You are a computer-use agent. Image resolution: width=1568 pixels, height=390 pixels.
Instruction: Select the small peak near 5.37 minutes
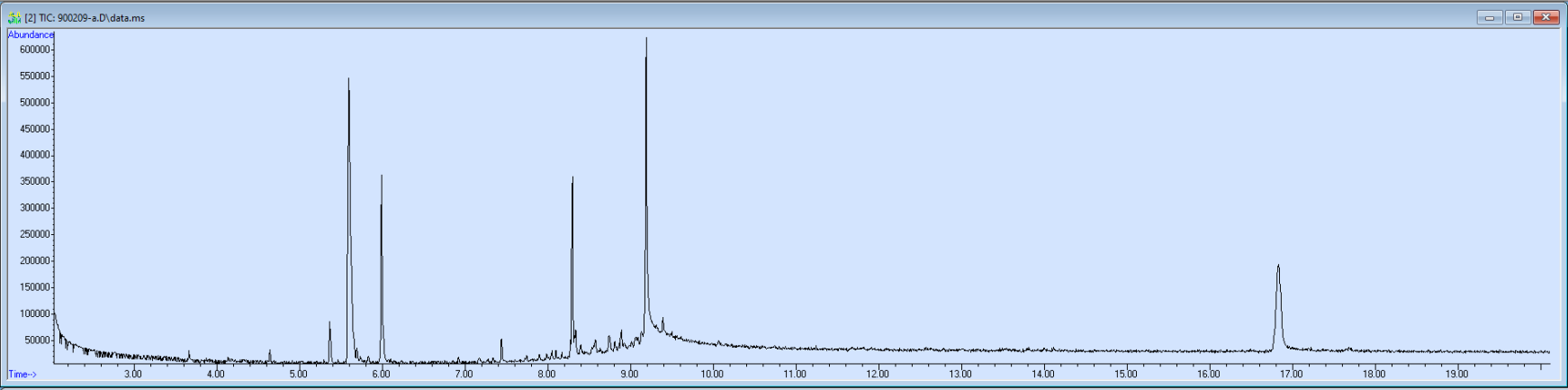329,340
